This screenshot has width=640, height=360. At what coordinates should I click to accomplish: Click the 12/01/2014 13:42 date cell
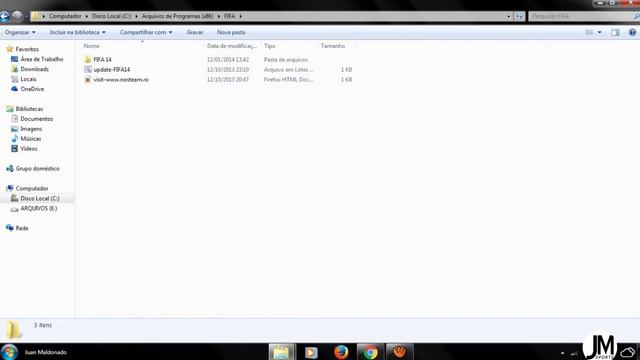[x=228, y=60]
